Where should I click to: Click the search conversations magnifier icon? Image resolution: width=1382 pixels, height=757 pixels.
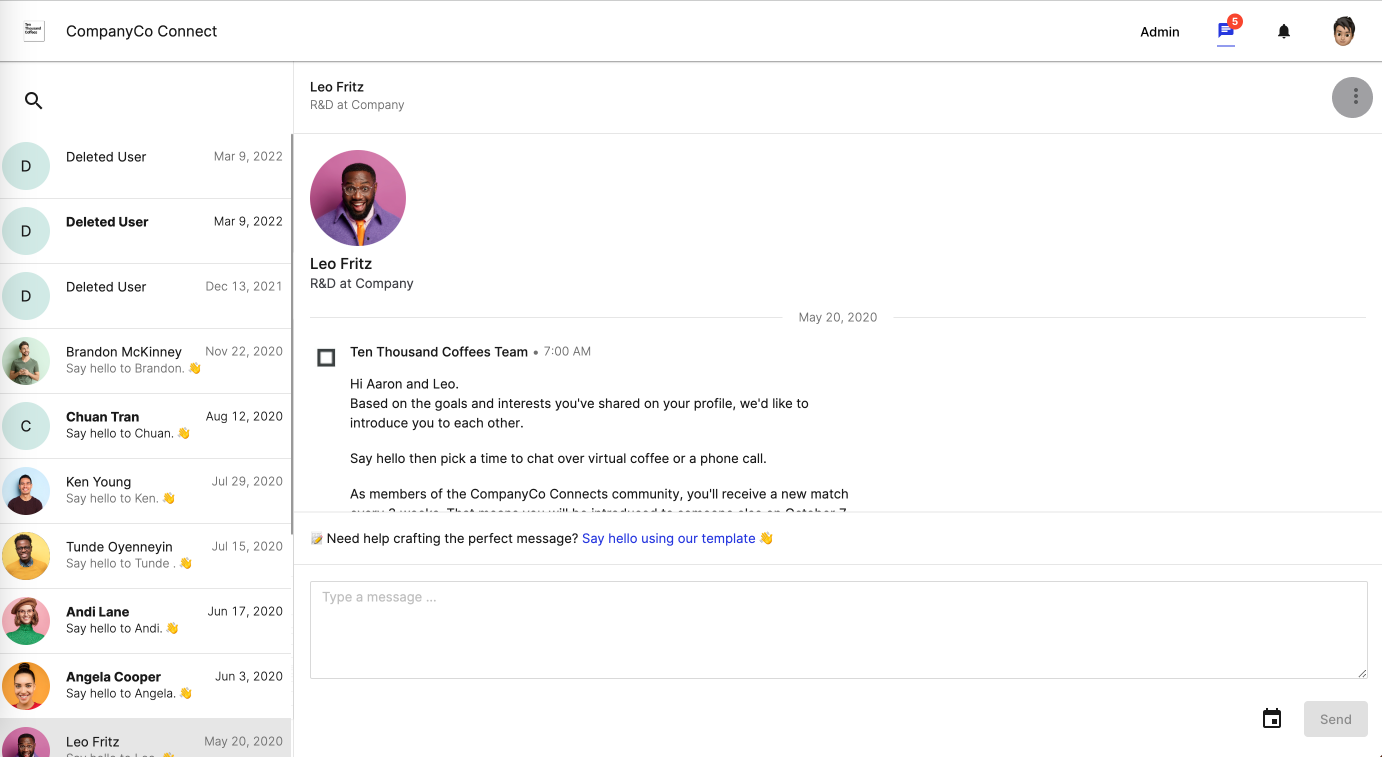33,100
